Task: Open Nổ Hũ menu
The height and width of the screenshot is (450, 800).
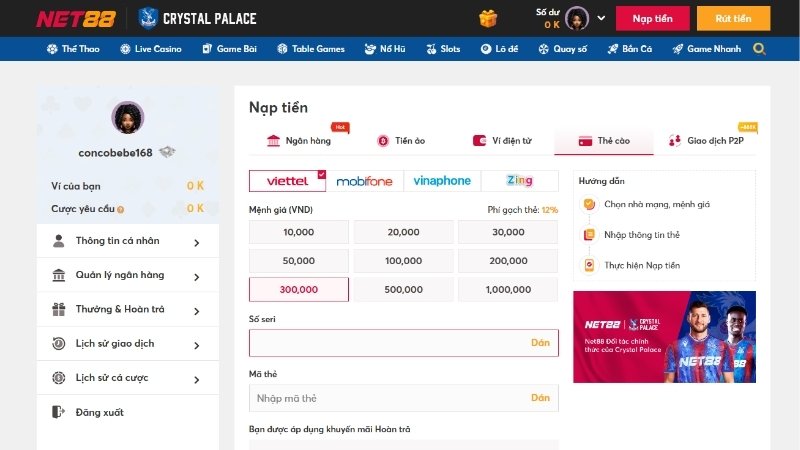Action: pos(385,49)
